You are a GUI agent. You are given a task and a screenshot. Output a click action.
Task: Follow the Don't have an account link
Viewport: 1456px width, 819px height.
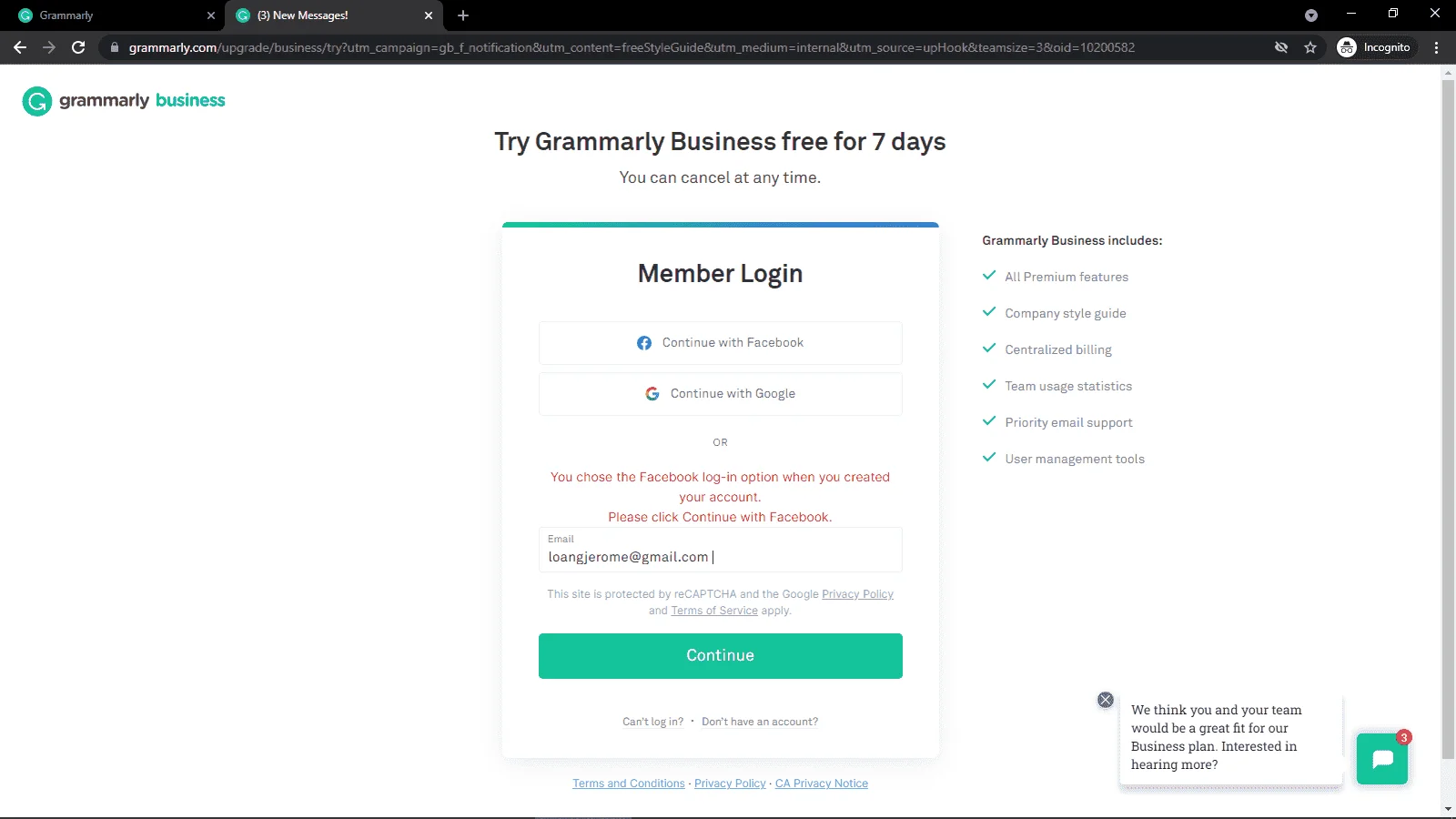tap(760, 722)
